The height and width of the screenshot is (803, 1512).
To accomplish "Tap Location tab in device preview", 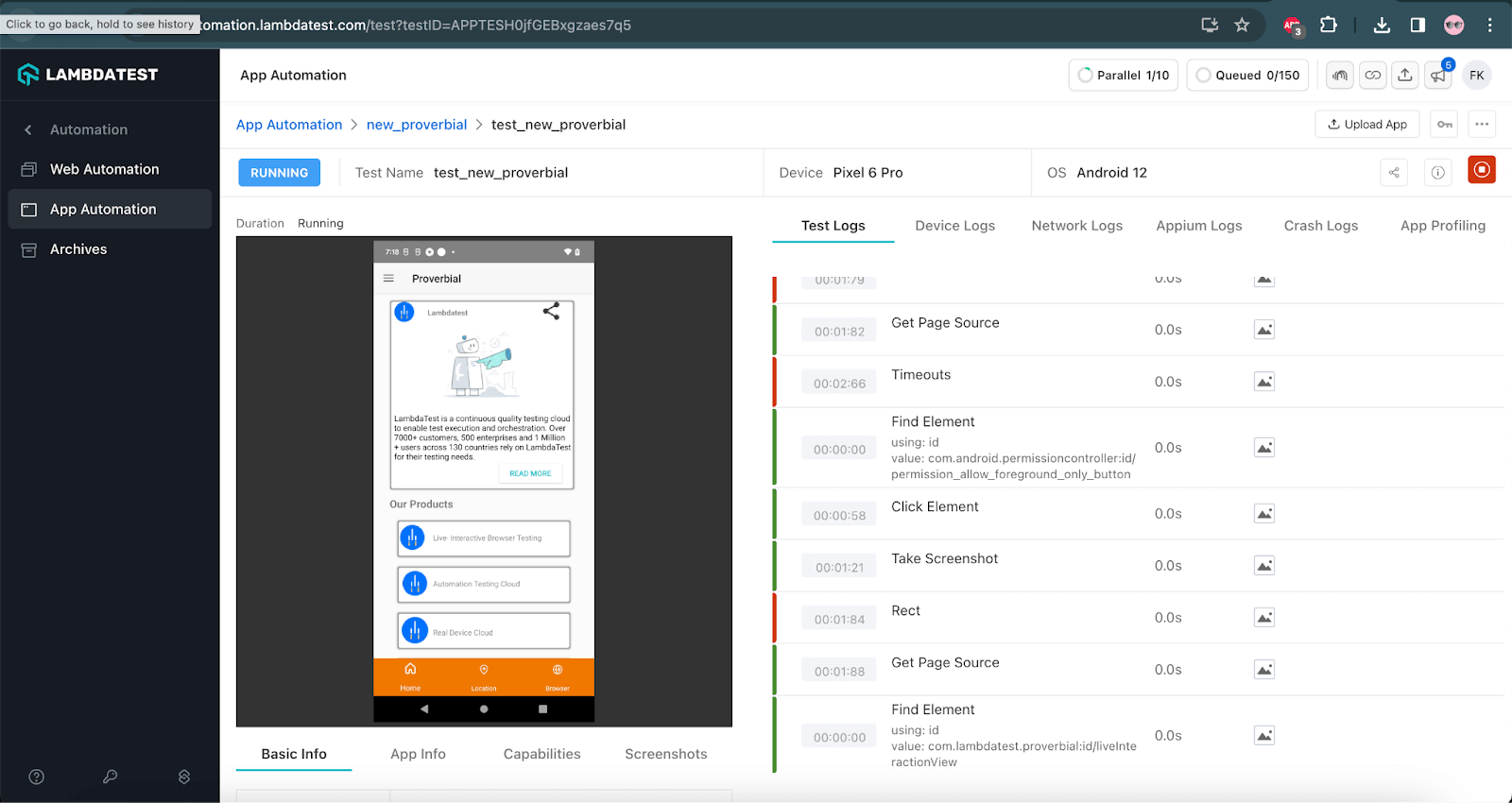I will tap(484, 677).
